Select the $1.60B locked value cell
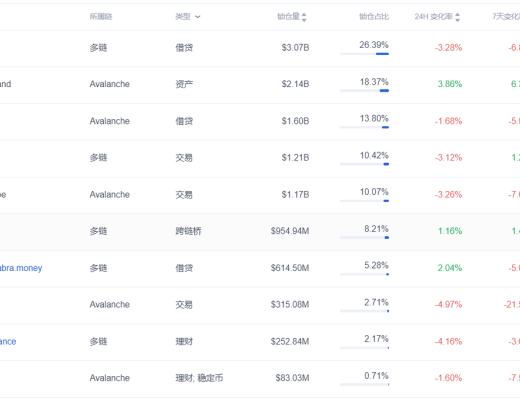The width and height of the screenshot is (520, 400). coord(295,121)
